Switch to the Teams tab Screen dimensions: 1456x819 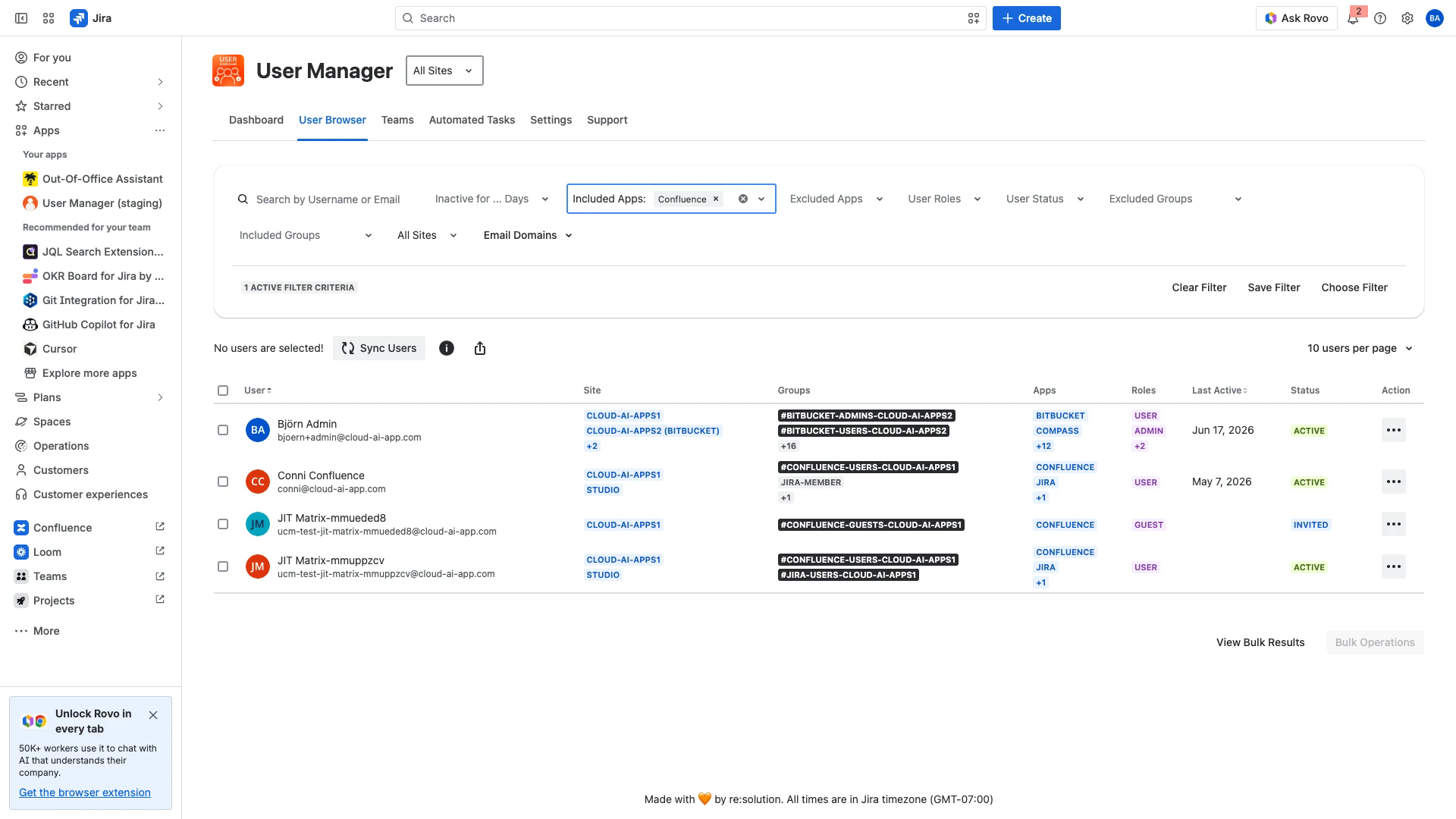[397, 120]
